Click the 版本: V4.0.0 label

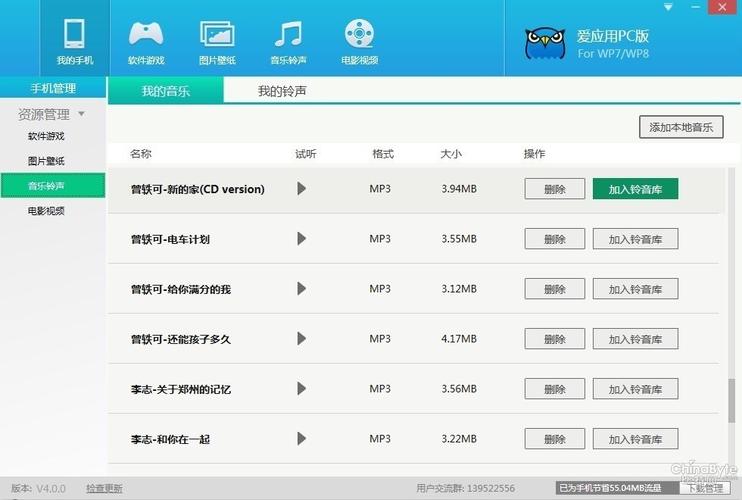pos(38,488)
